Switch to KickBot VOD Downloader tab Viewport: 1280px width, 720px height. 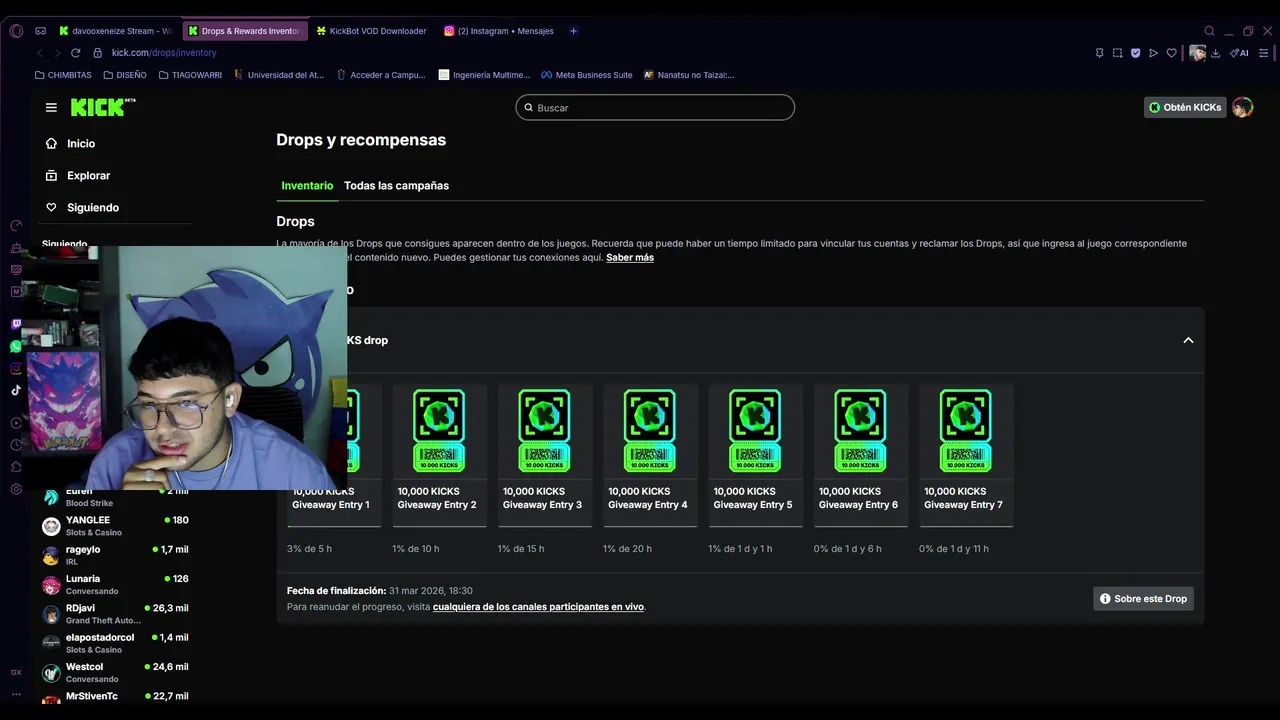[372, 31]
